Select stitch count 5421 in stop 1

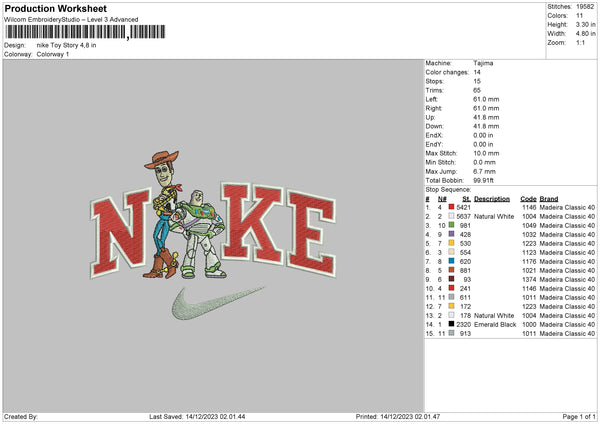point(463,207)
